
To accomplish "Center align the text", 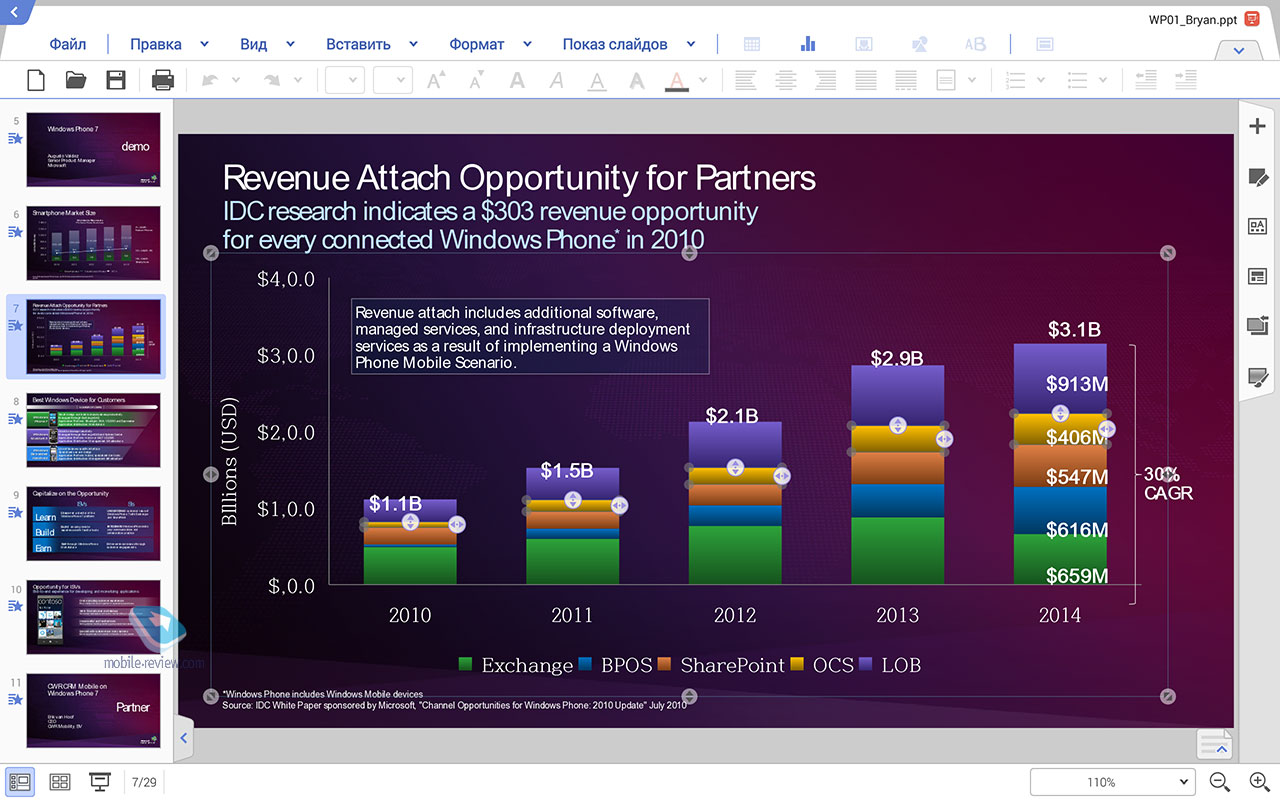I will tap(786, 80).
